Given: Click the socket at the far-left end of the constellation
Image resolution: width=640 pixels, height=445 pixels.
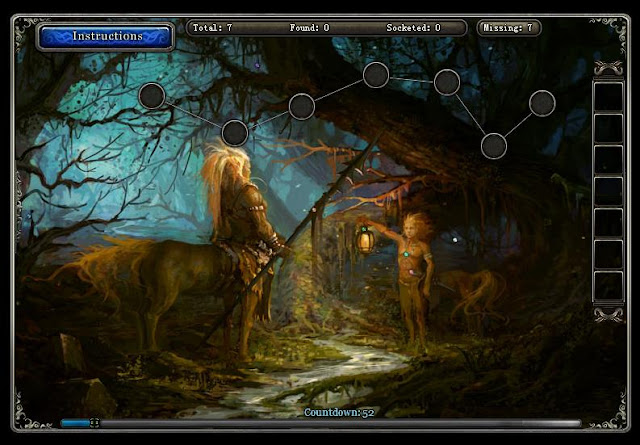Looking at the screenshot, I should pyautogui.click(x=152, y=96).
